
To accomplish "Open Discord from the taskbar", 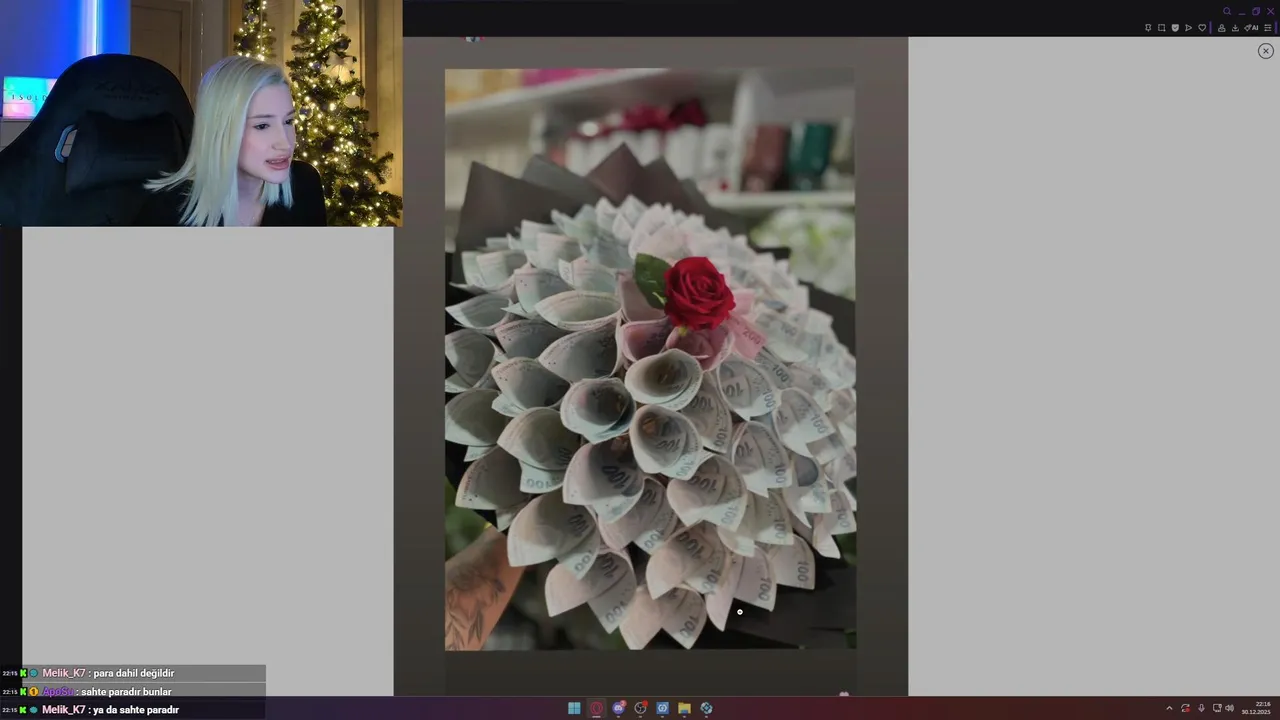I will (x=619, y=708).
